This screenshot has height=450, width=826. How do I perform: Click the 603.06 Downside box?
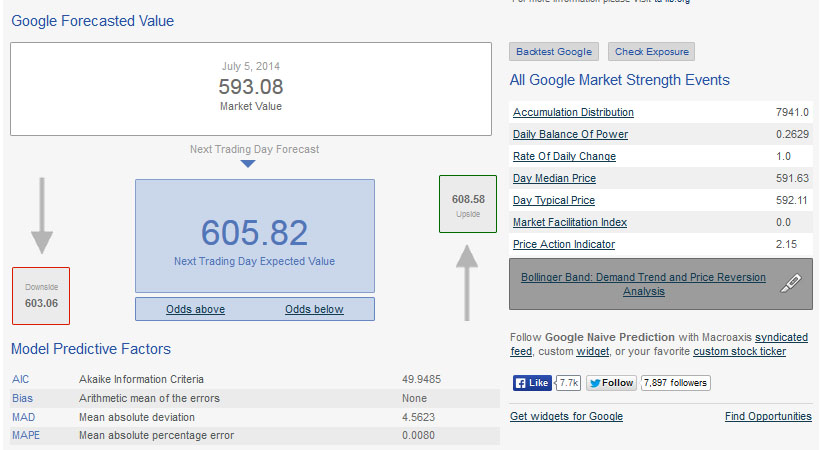[x=41, y=296]
